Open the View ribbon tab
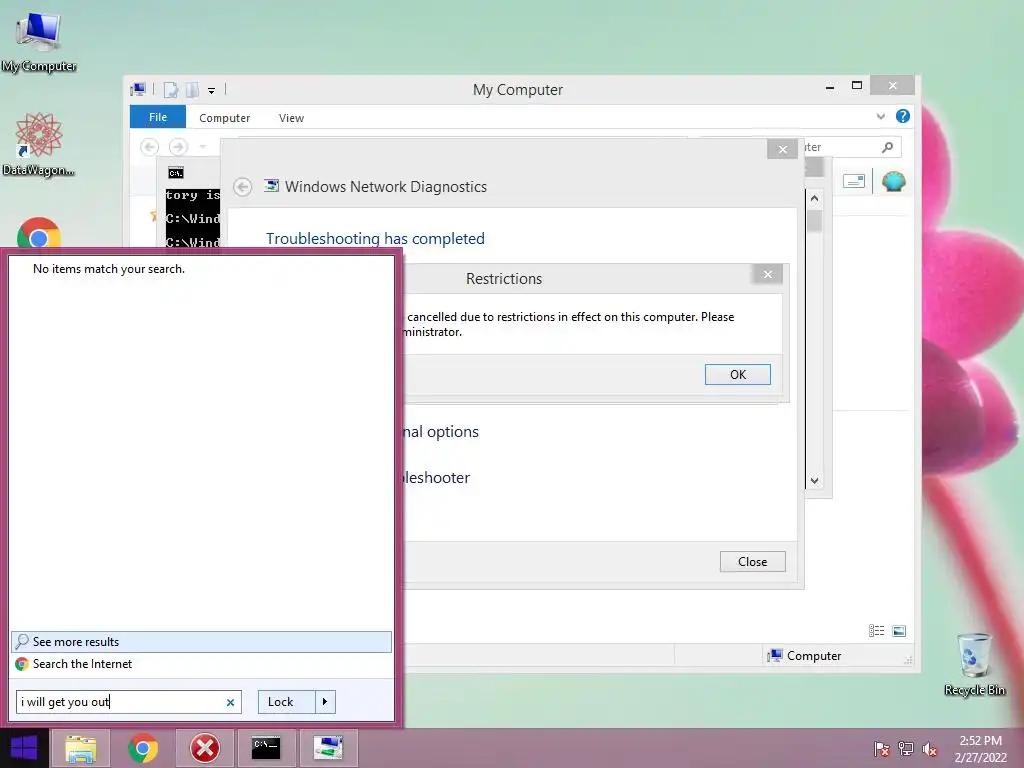 pyautogui.click(x=291, y=118)
